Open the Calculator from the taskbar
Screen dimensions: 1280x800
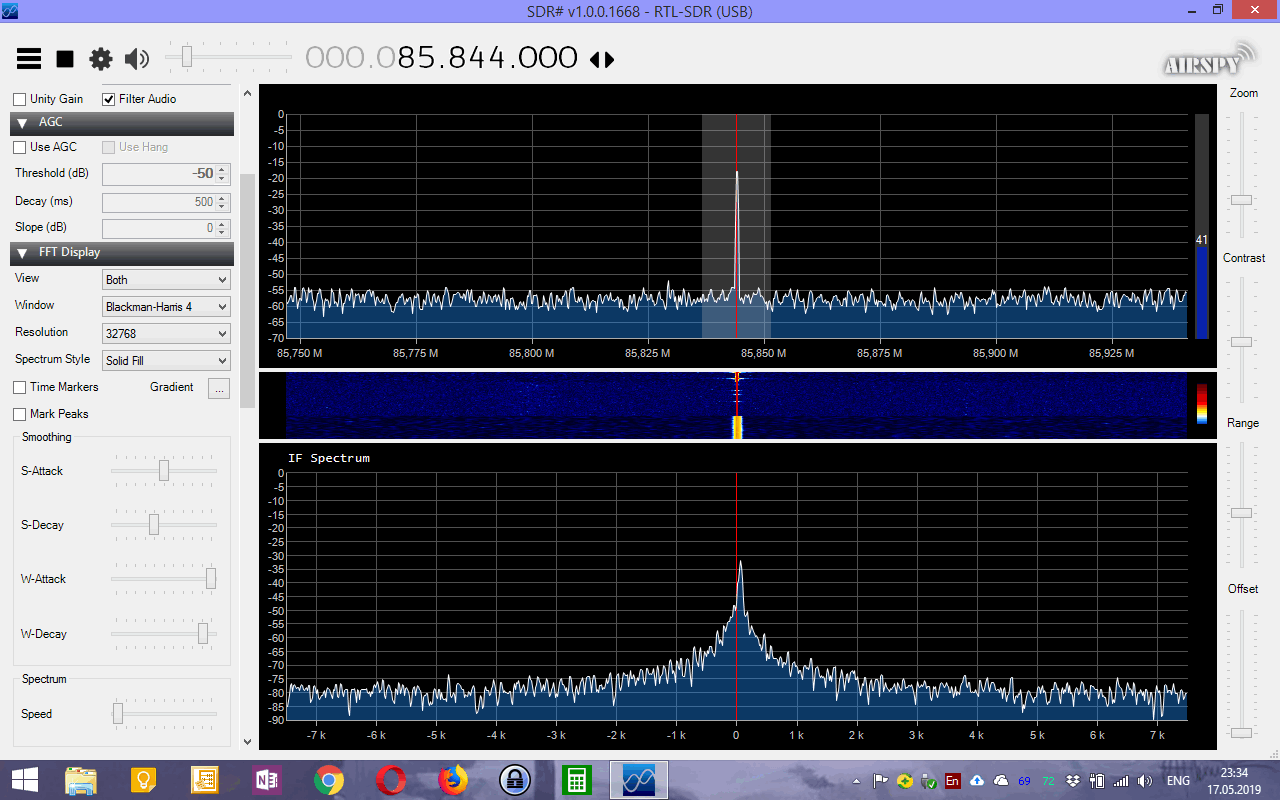[x=577, y=780]
